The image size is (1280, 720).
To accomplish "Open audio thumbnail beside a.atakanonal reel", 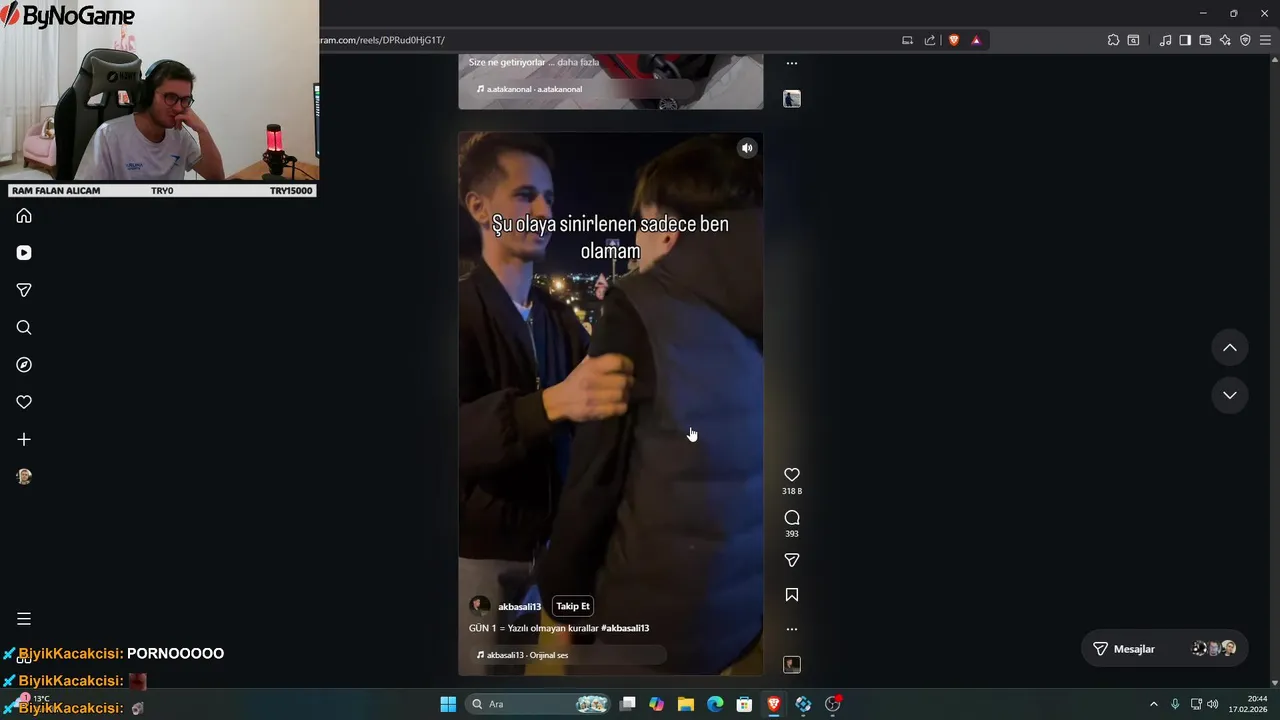I will (x=792, y=99).
